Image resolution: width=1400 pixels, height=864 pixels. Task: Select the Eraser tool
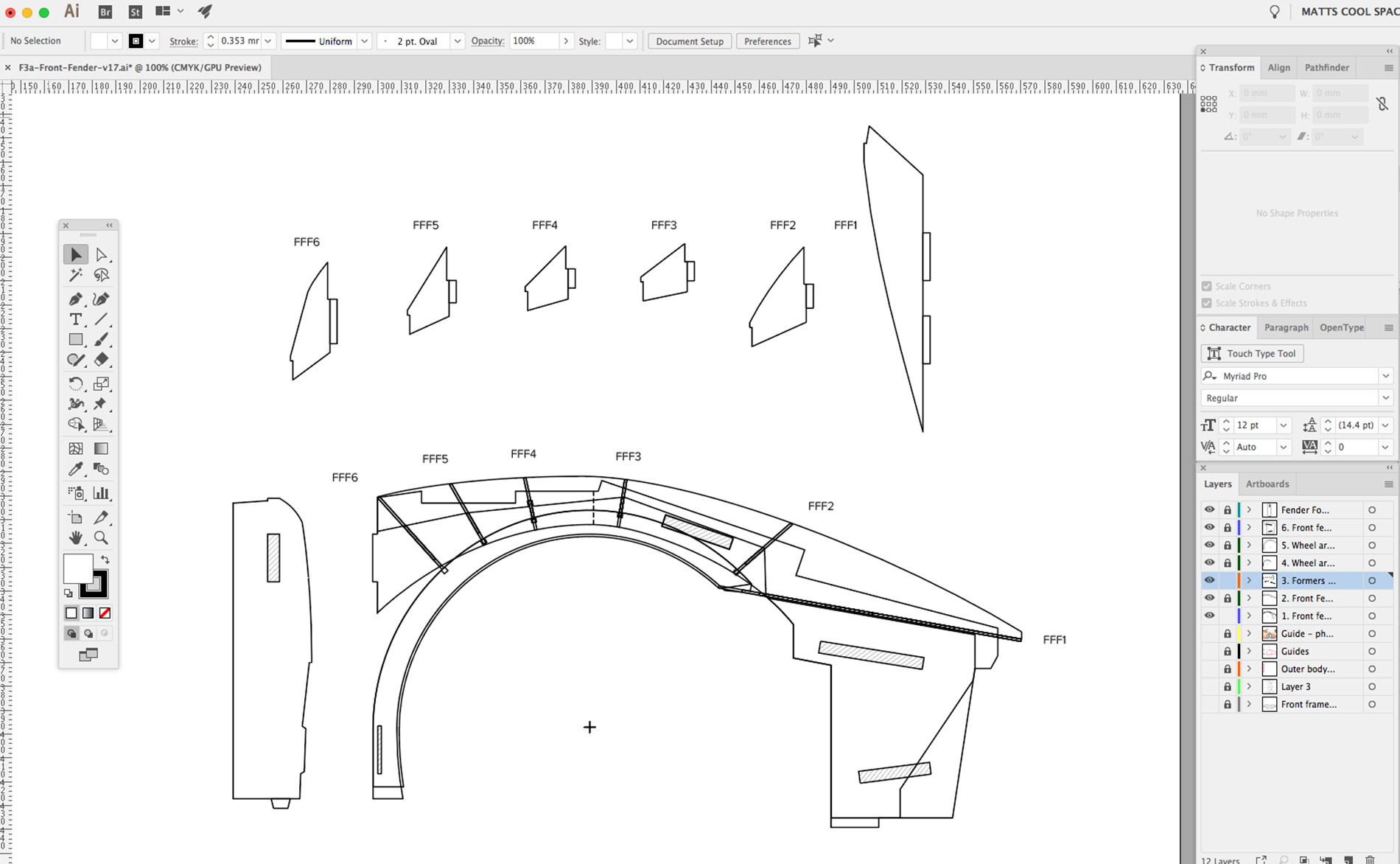[102, 360]
